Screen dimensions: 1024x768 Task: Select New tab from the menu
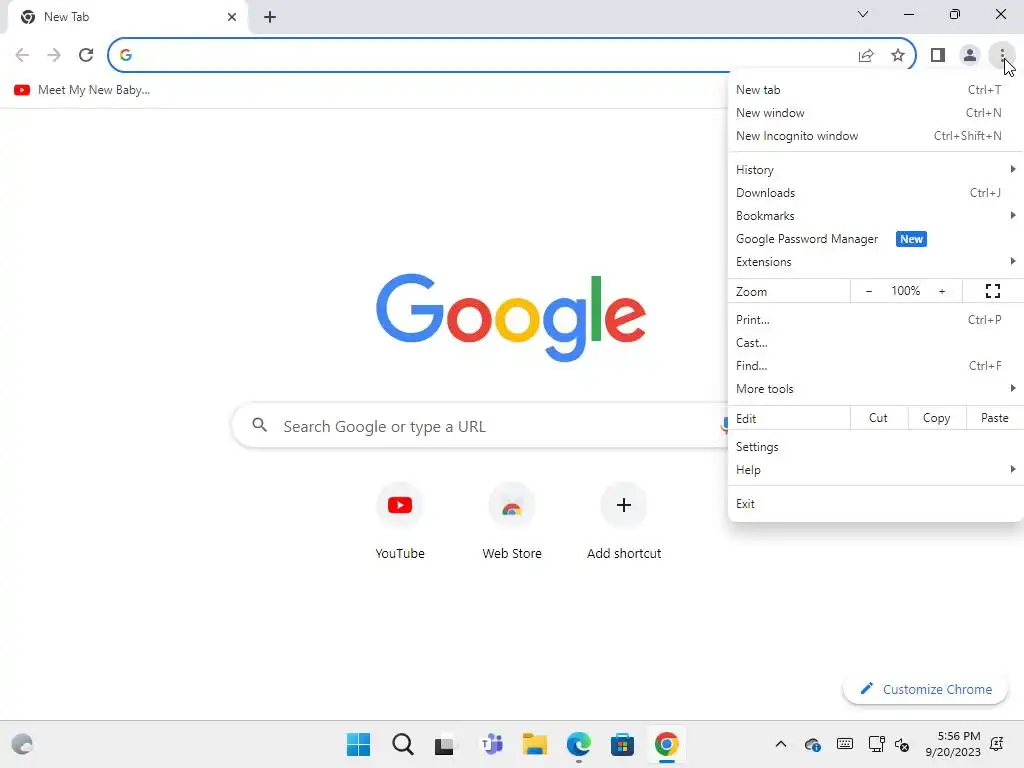[875, 90]
